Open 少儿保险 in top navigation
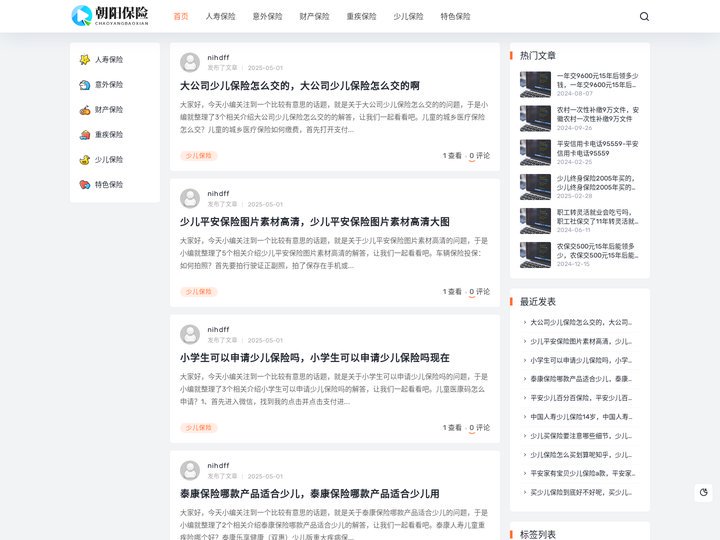Screen dimensions: 720x540 [408, 17]
